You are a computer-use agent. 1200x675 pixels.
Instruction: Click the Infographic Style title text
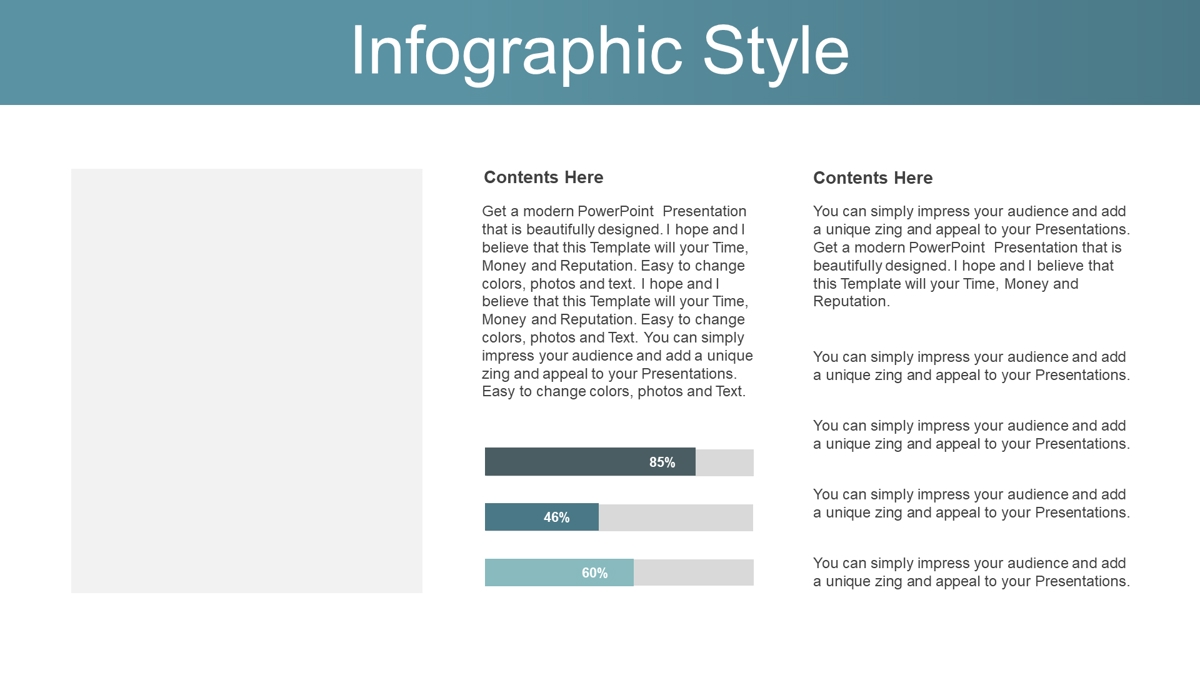(x=600, y=50)
